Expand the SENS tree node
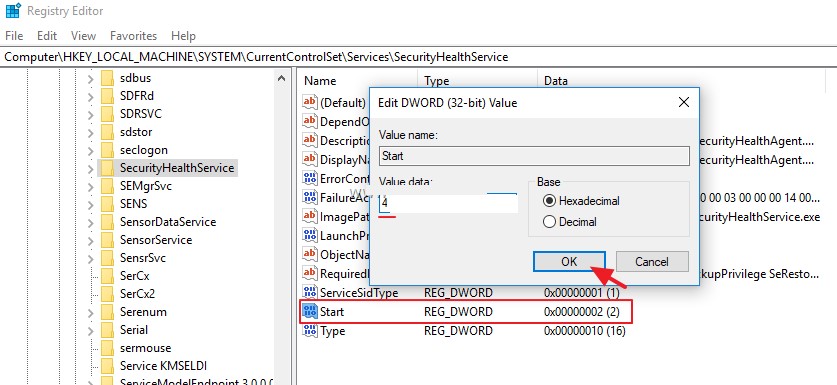The image size is (837, 385). click(x=90, y=204)
